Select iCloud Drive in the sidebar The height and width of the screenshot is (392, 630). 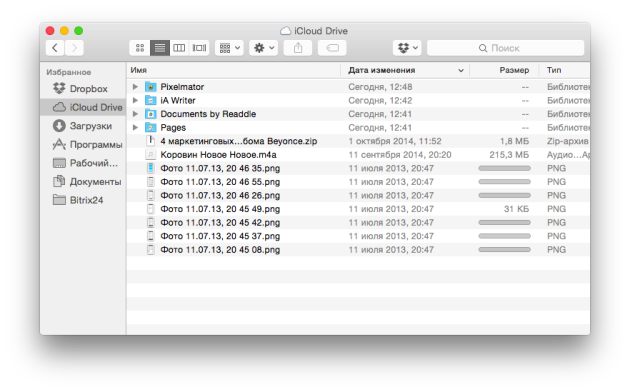coord(83,107)
